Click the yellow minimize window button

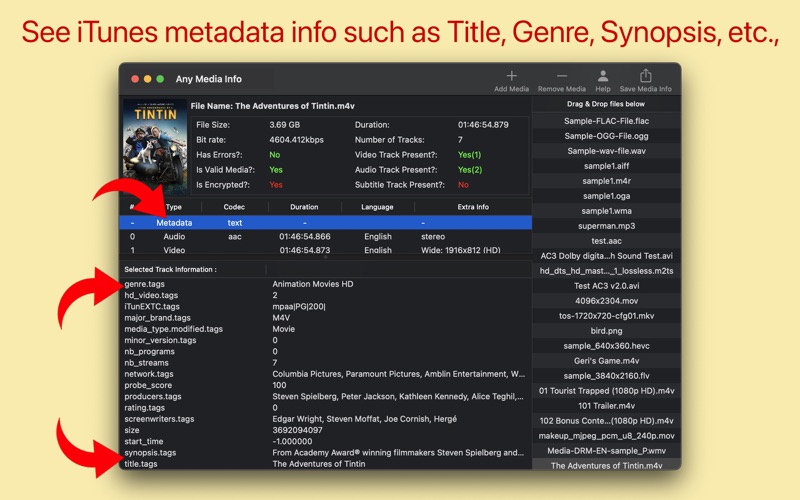(147, 79)
